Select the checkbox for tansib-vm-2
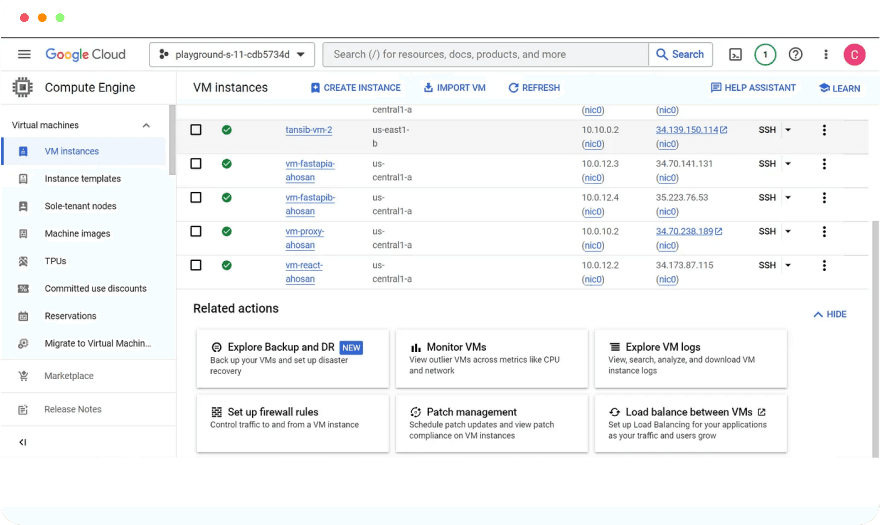 196,130
